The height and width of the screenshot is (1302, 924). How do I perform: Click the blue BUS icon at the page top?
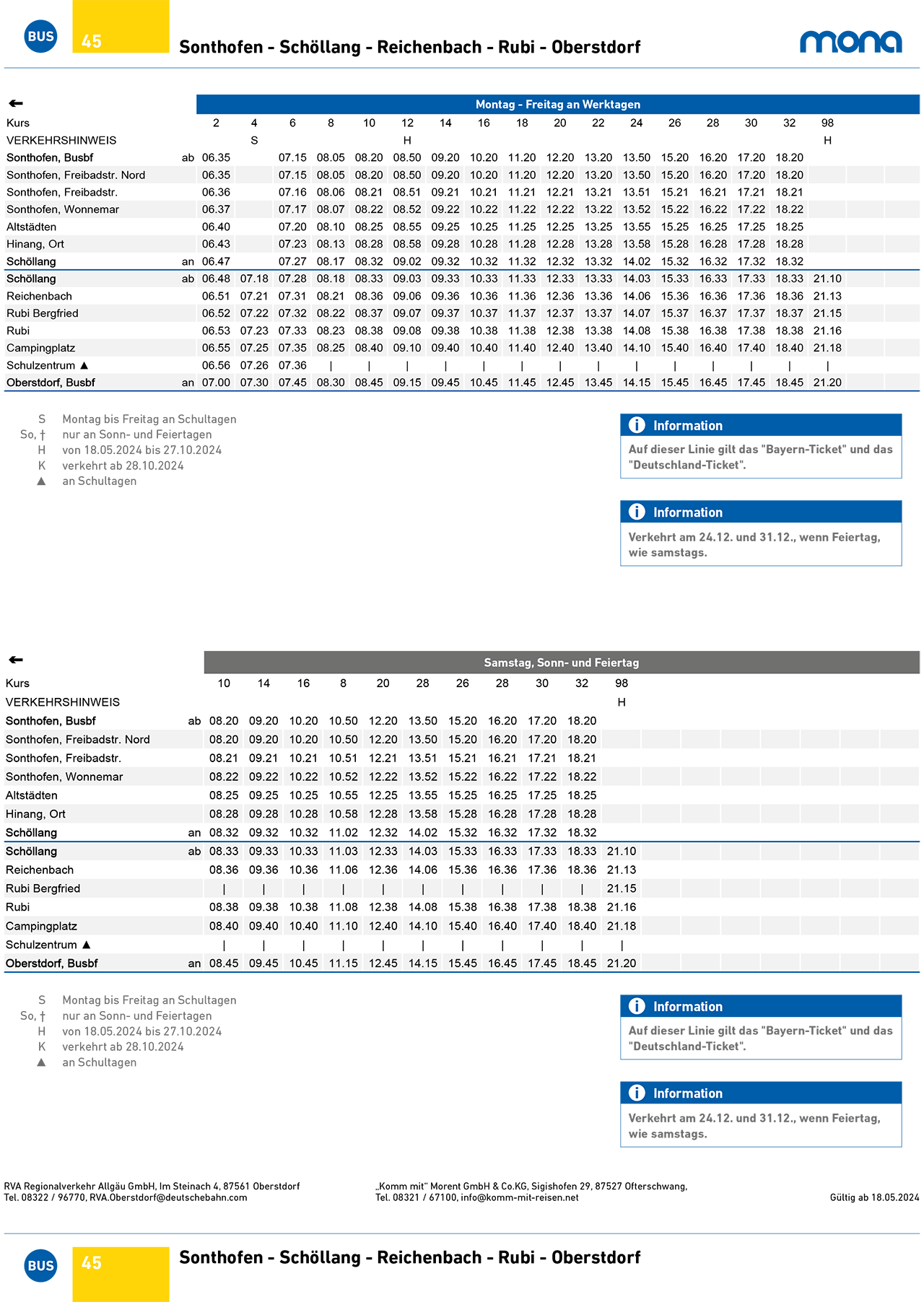point(40,36)
